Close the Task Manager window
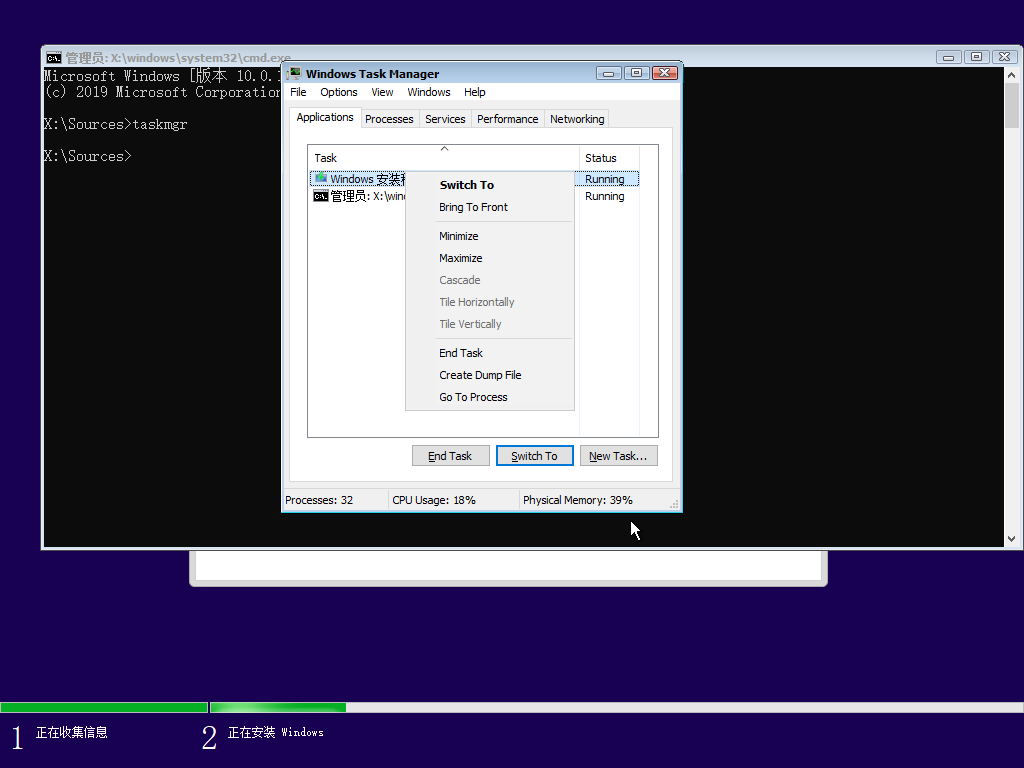 664,73
